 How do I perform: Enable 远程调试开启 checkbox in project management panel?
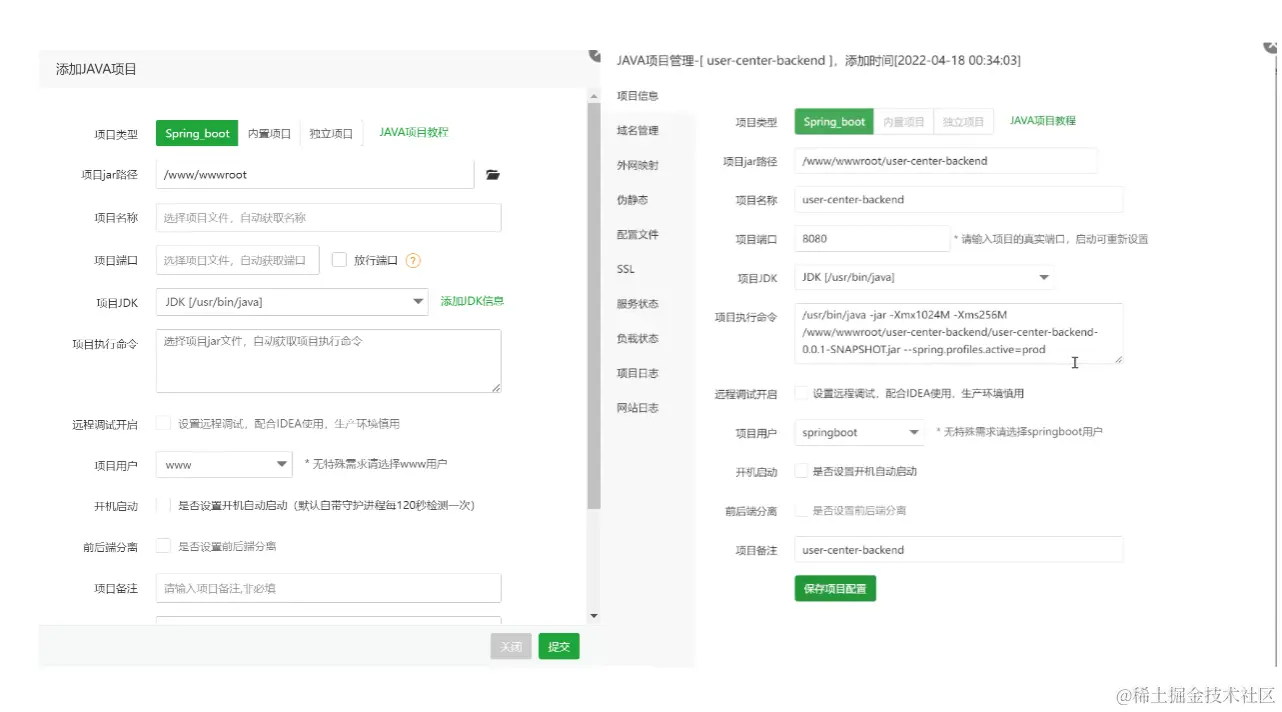pyautogui.click(x=801, y=393)
